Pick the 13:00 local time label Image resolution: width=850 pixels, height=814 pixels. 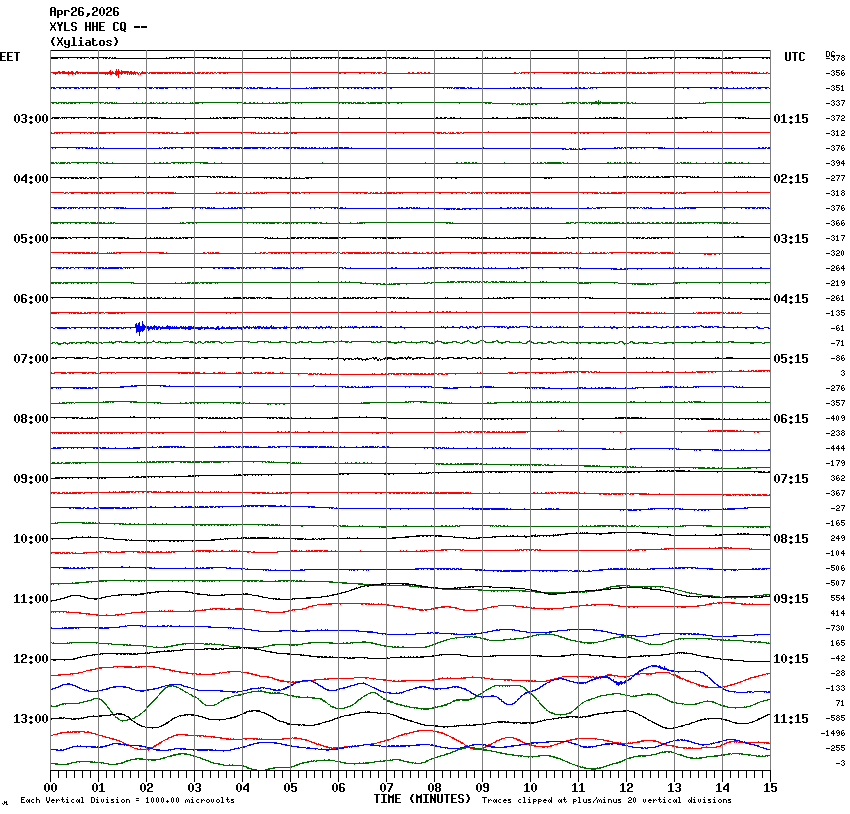pyautogui.click(x=30, y=719)
